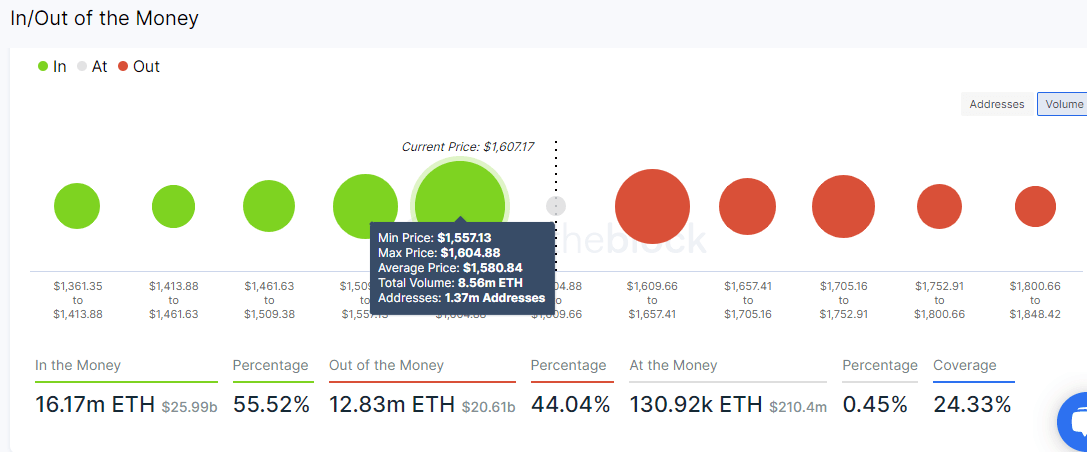Click the Out of the Money heading
The image size is (1087, 452).
[x=386, y=366]
